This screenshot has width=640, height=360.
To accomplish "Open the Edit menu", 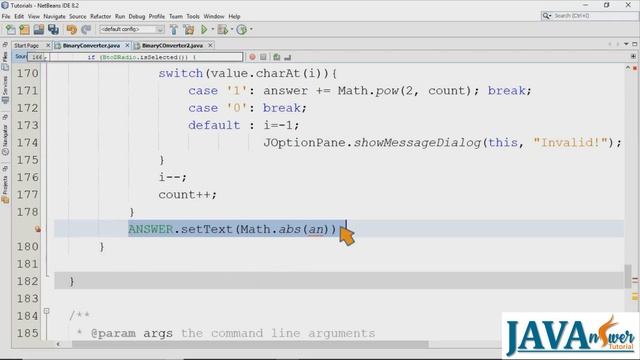I will (x=19, y=16).
